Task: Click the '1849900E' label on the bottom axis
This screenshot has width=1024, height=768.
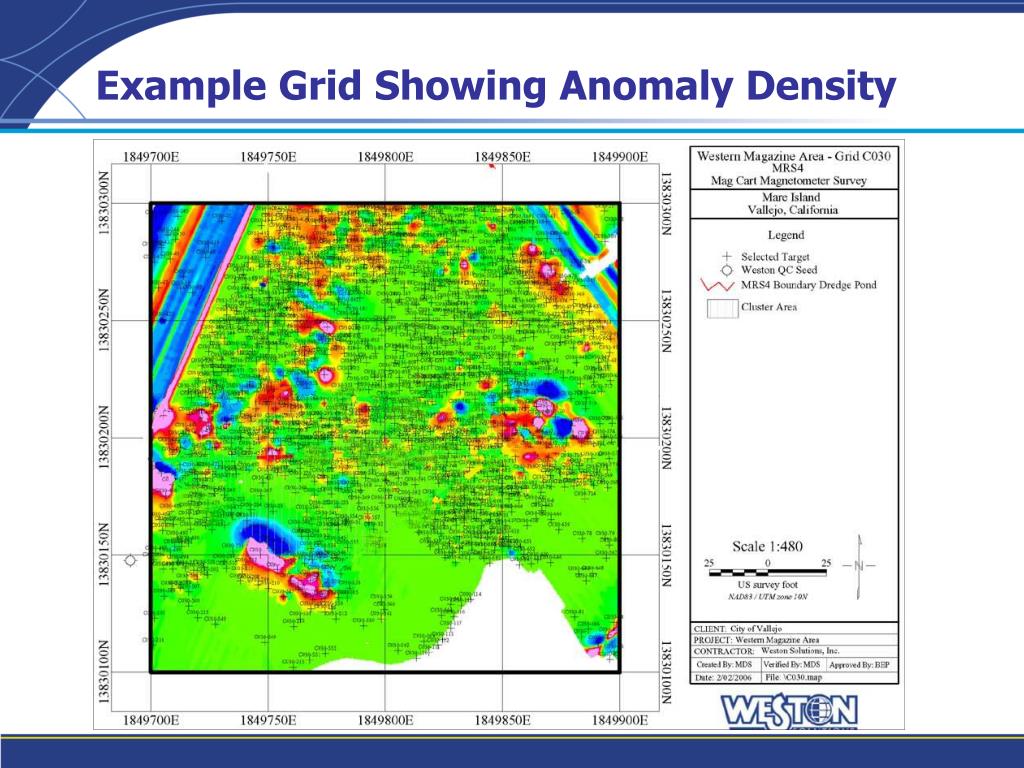Action: tap(620, 720)
